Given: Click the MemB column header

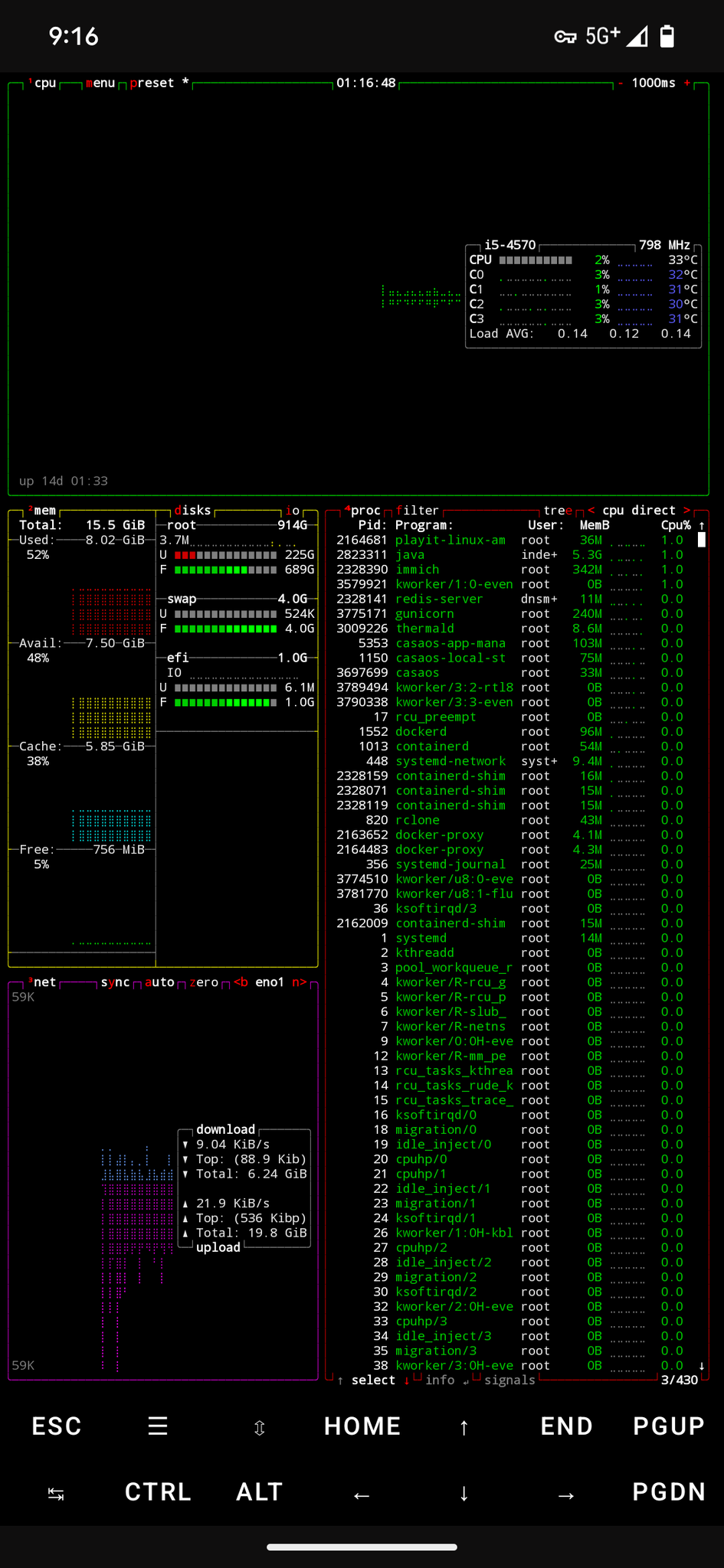Looking at the screenshot, I should coord(595,525).
